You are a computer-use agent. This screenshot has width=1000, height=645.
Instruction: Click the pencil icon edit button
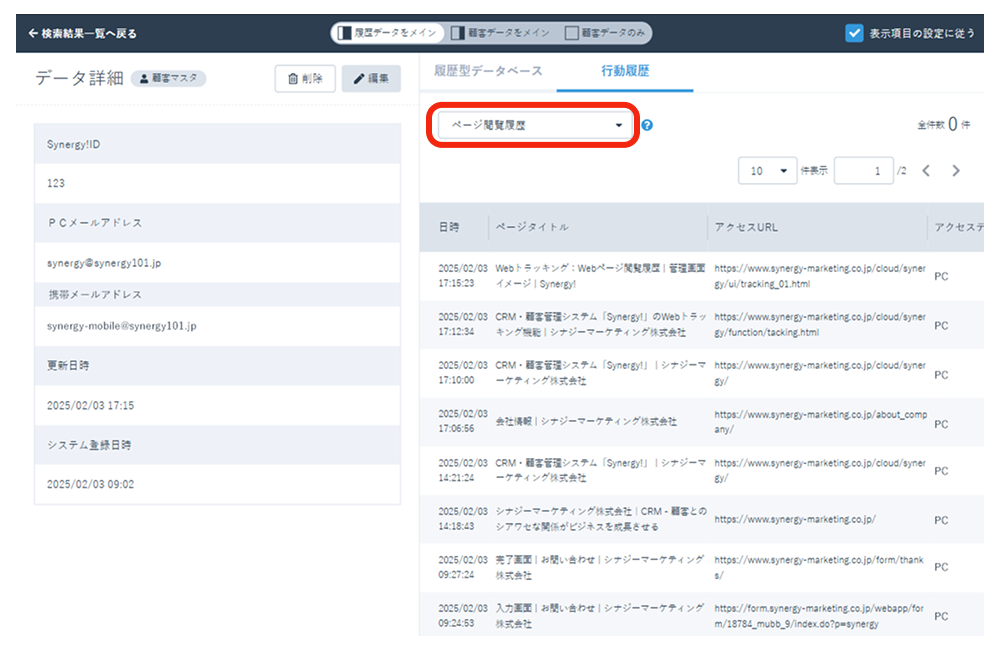tap(371, 79)
